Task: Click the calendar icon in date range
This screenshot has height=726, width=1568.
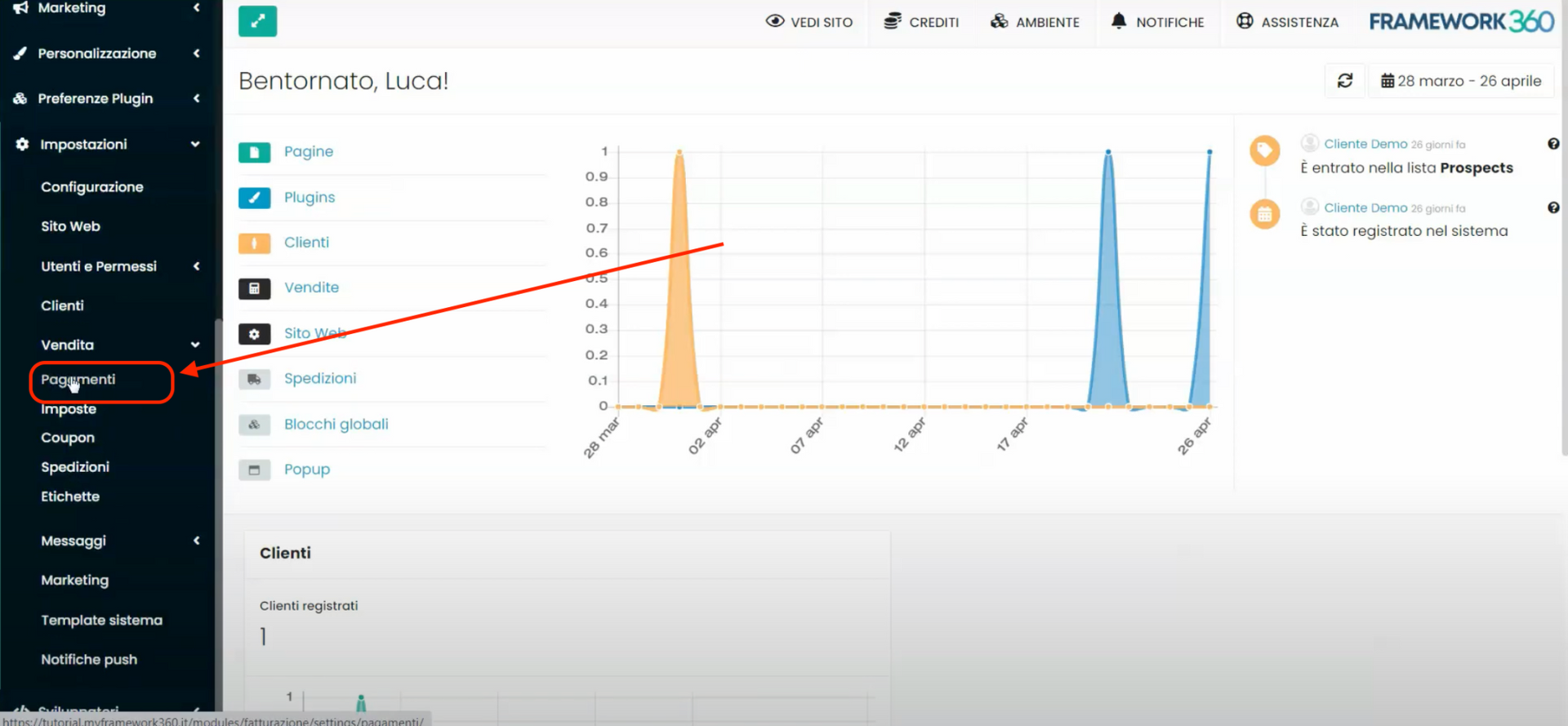Action: coord(1388,81)
